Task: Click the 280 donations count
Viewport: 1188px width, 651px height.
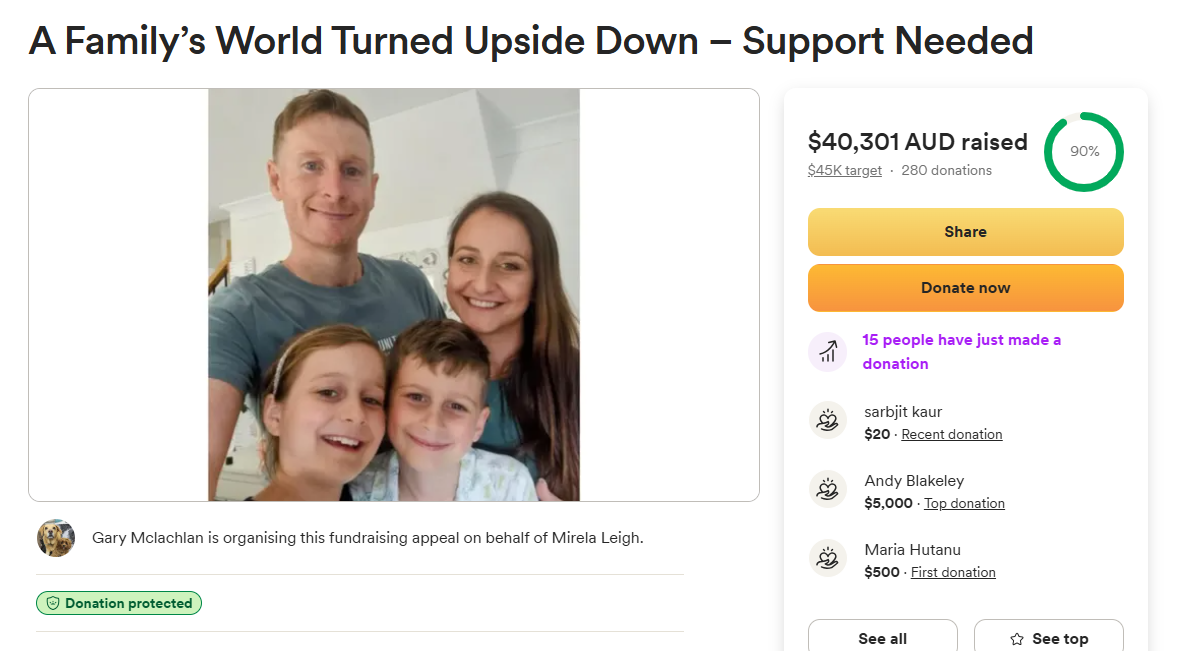Action: click(946, 171)
